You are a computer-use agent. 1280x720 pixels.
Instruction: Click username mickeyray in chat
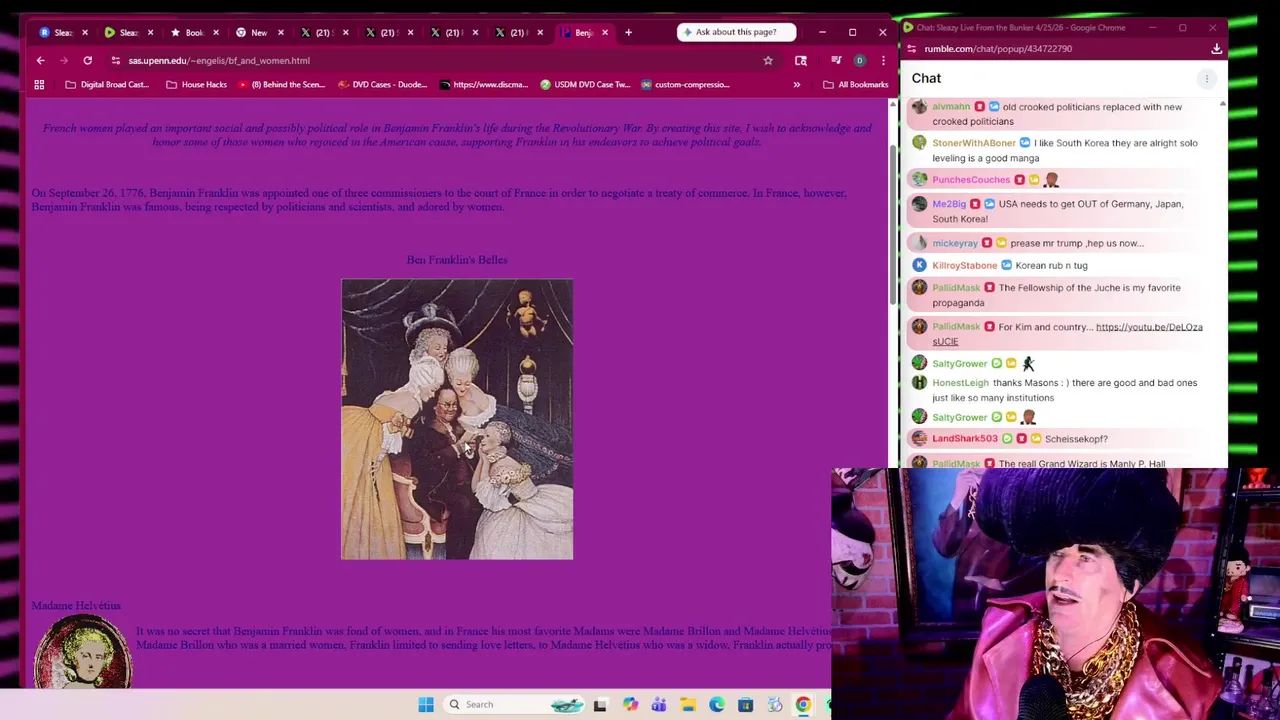[x=955, y=243]
